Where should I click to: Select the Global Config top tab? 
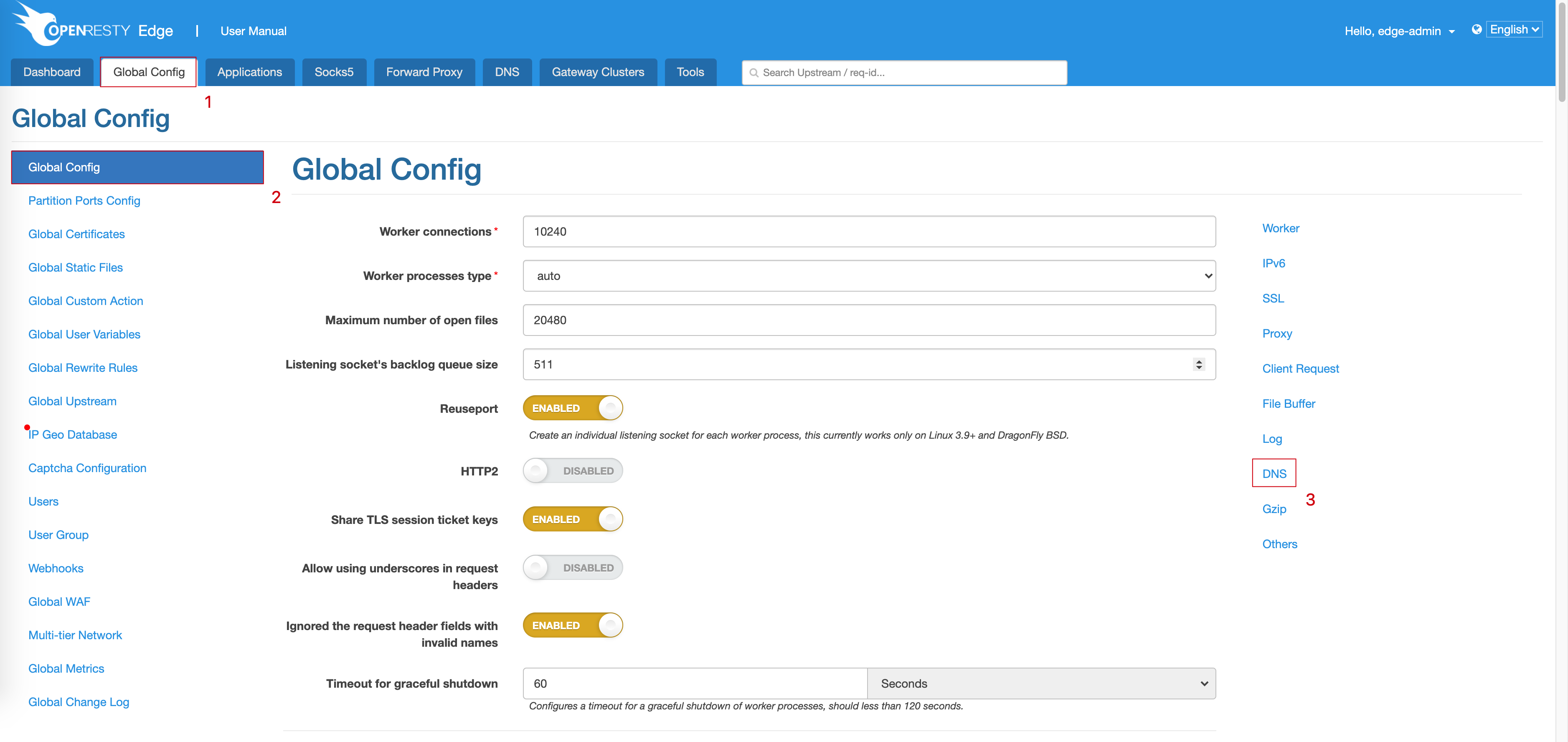149,72
